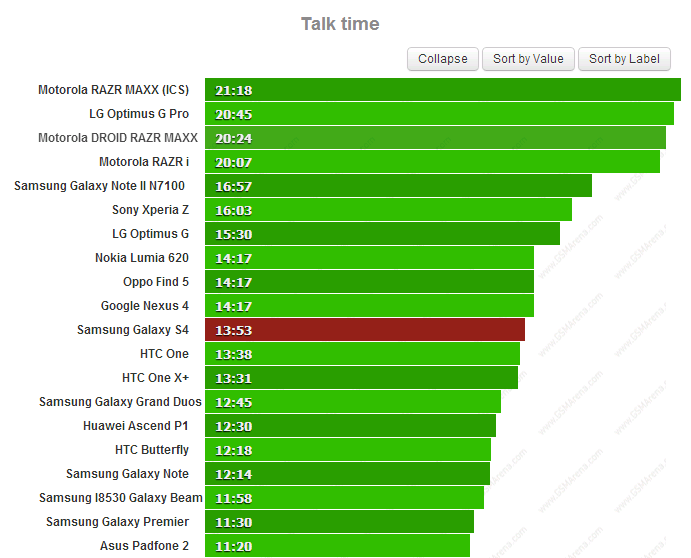Click the HTC Butterfly label

151,450
